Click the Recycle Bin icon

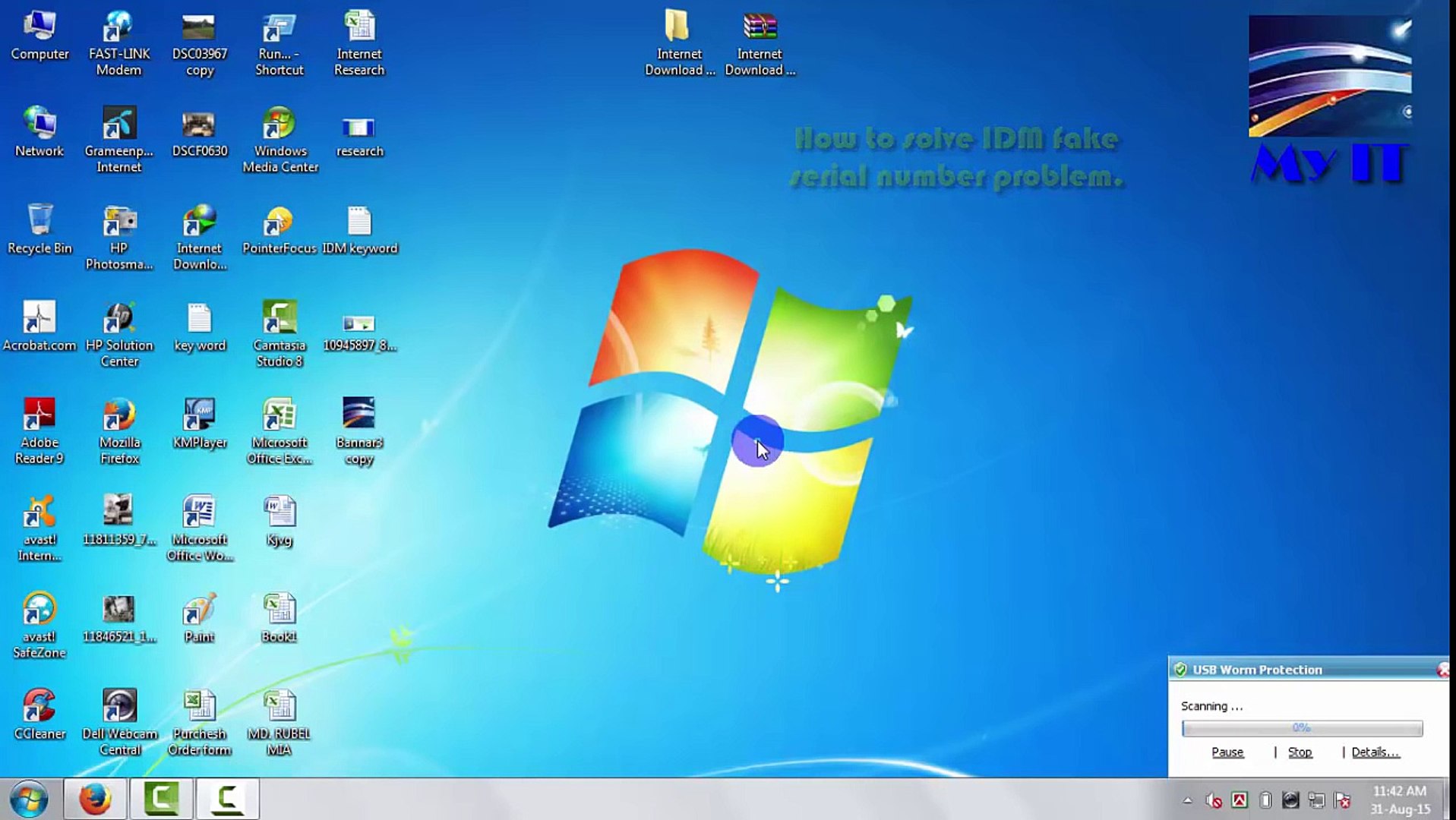click(x=39, y=229)
